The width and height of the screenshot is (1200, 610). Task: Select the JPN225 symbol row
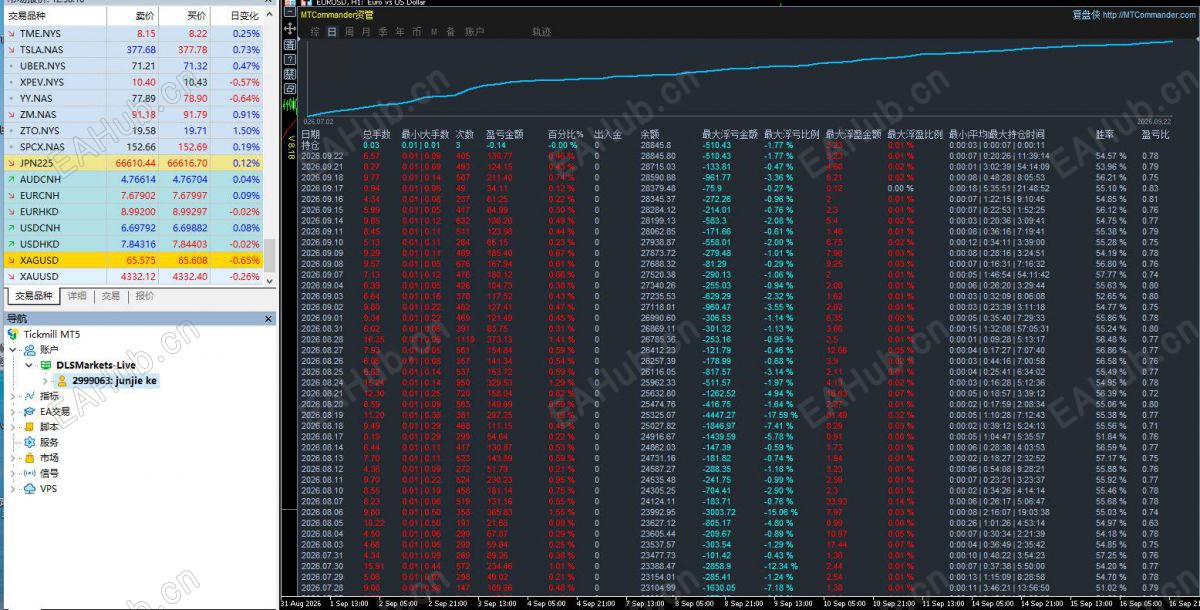[x=132, y=163]
